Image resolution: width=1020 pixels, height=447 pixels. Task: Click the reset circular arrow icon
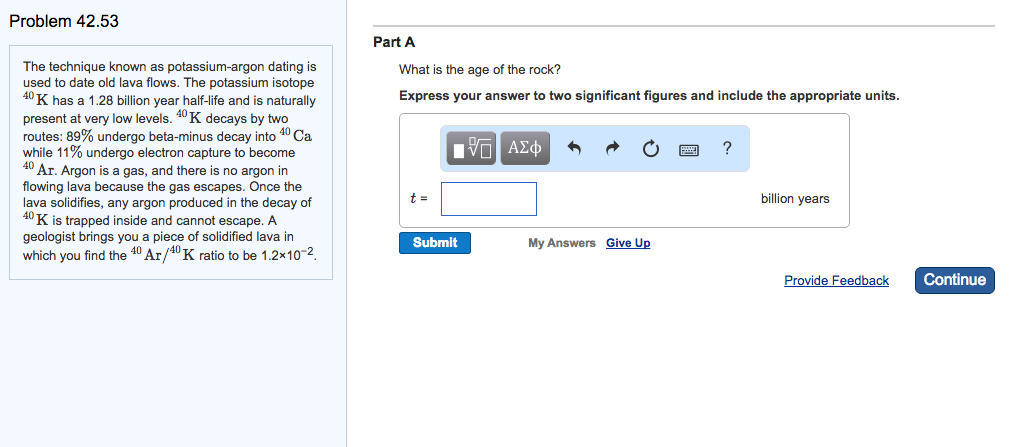pos(650,149)
